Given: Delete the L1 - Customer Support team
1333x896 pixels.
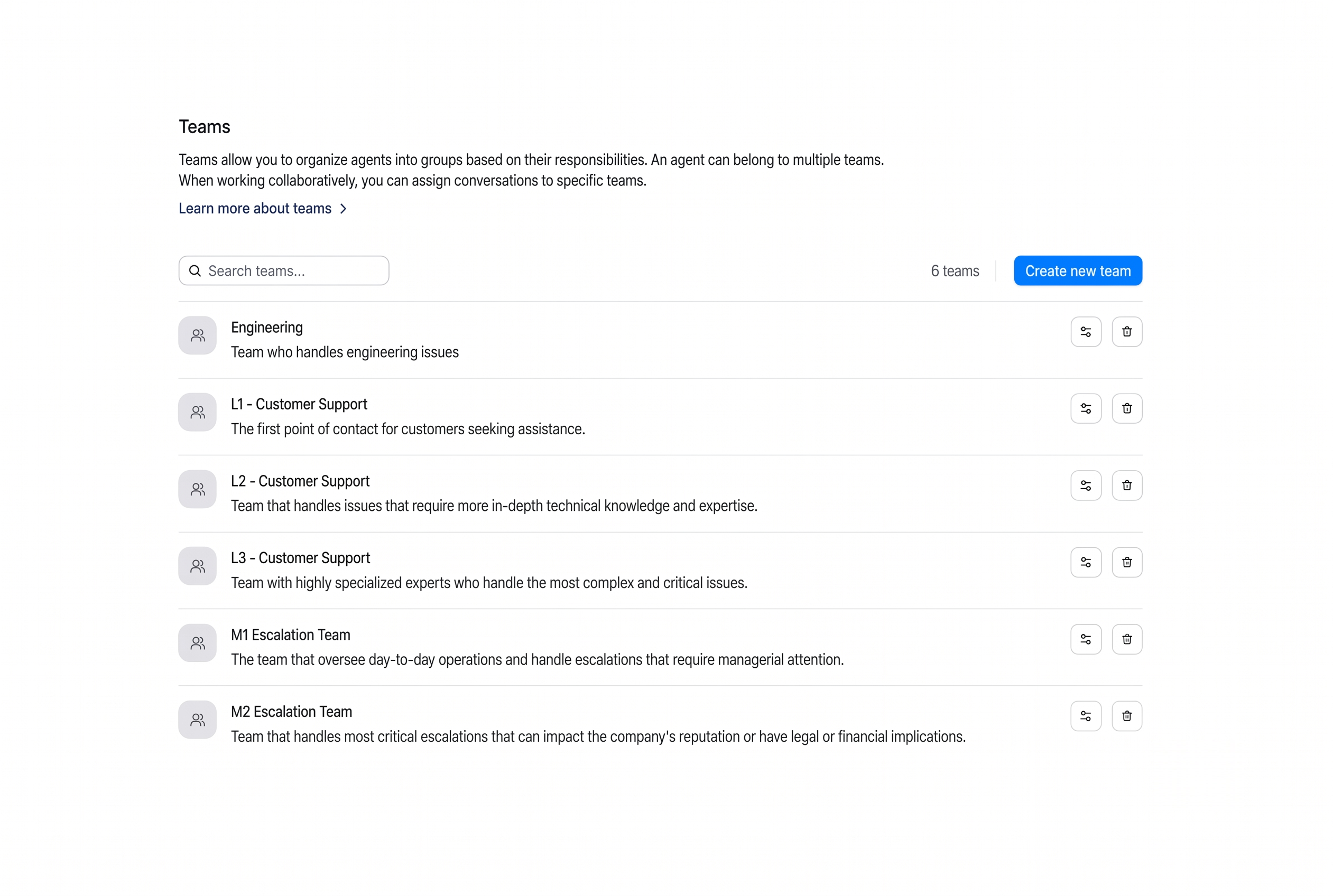Looking at the screenshot, I should (1127, 408).
